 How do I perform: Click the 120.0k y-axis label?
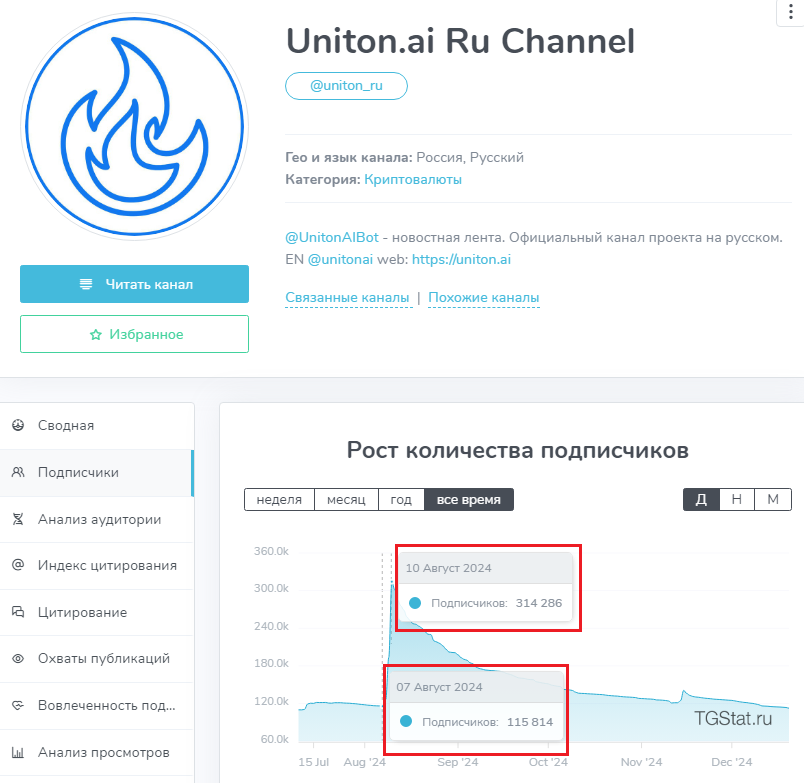(271, 701)
